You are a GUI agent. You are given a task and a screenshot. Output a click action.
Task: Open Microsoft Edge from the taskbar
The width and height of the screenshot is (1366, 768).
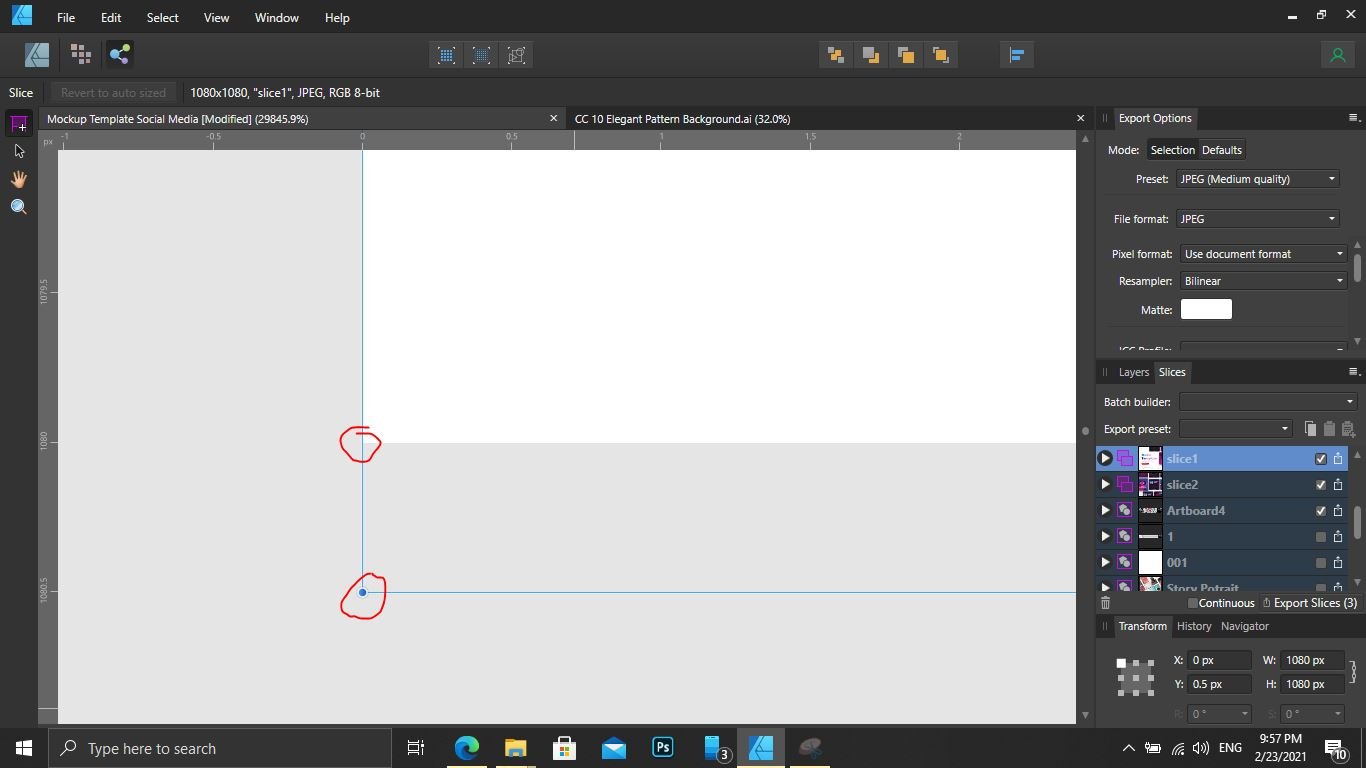467,748
